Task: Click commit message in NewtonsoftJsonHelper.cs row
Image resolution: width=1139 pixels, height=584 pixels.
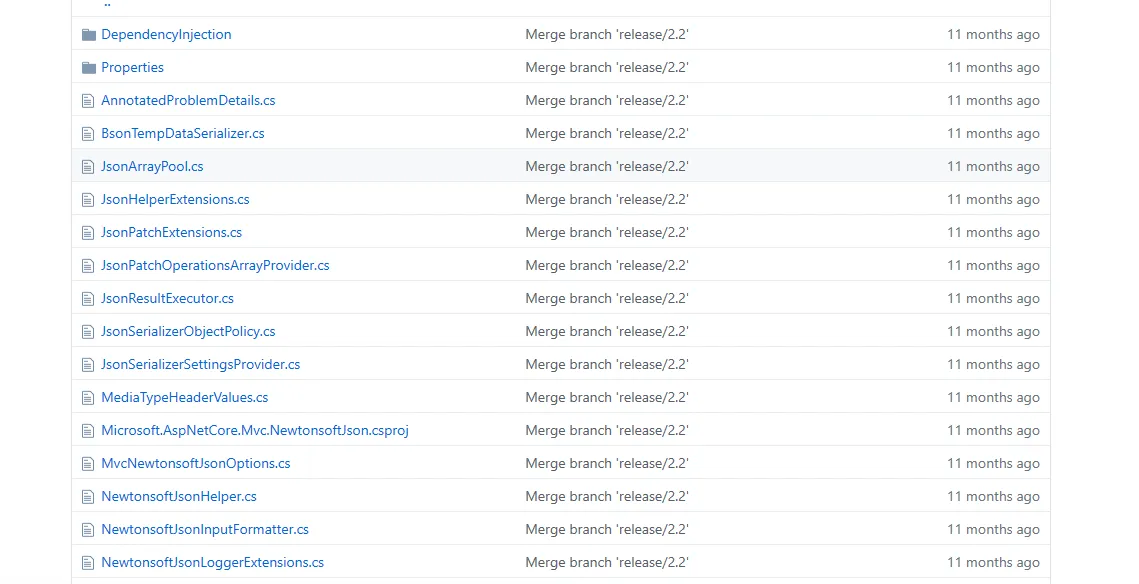Action: [607, 497]
